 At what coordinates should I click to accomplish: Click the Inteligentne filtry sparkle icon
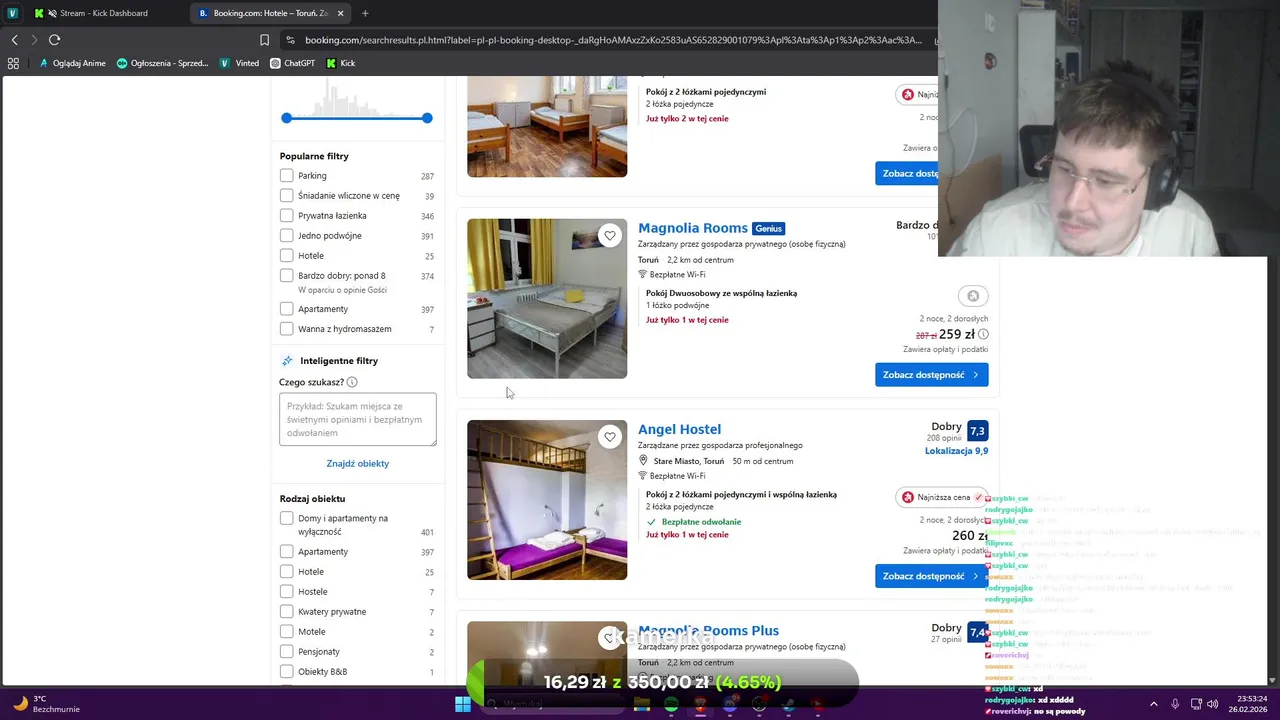point(287,360)
